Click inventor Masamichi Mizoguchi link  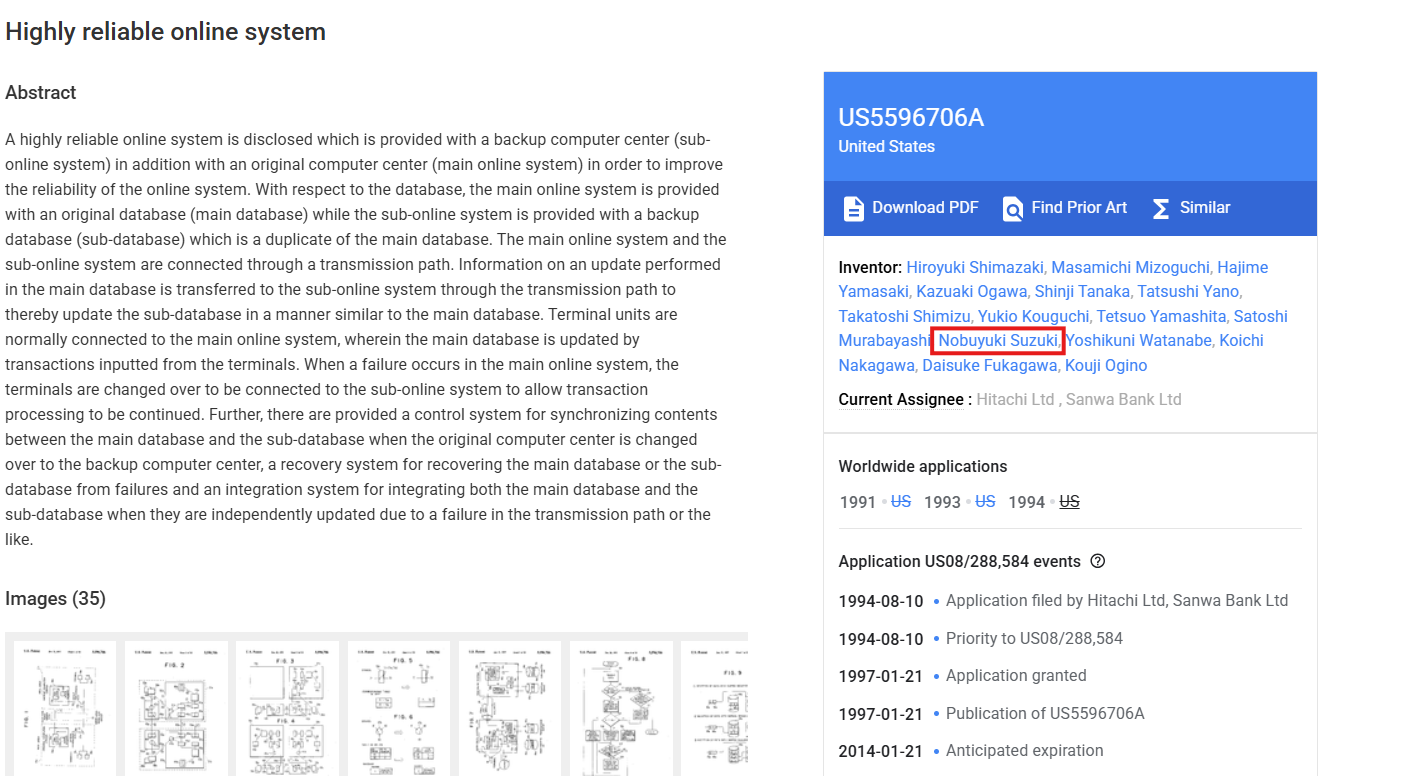[1131, 267]
